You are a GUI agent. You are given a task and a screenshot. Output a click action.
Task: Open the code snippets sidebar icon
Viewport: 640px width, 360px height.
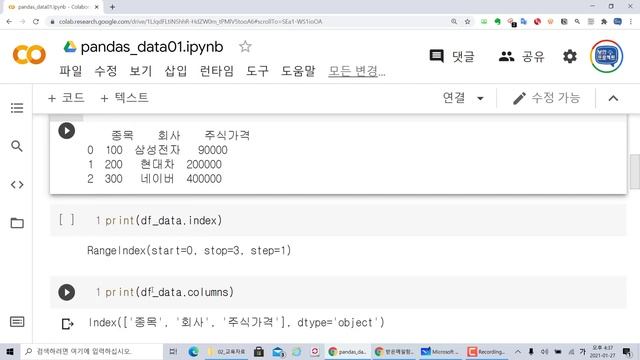coord(17,184)
